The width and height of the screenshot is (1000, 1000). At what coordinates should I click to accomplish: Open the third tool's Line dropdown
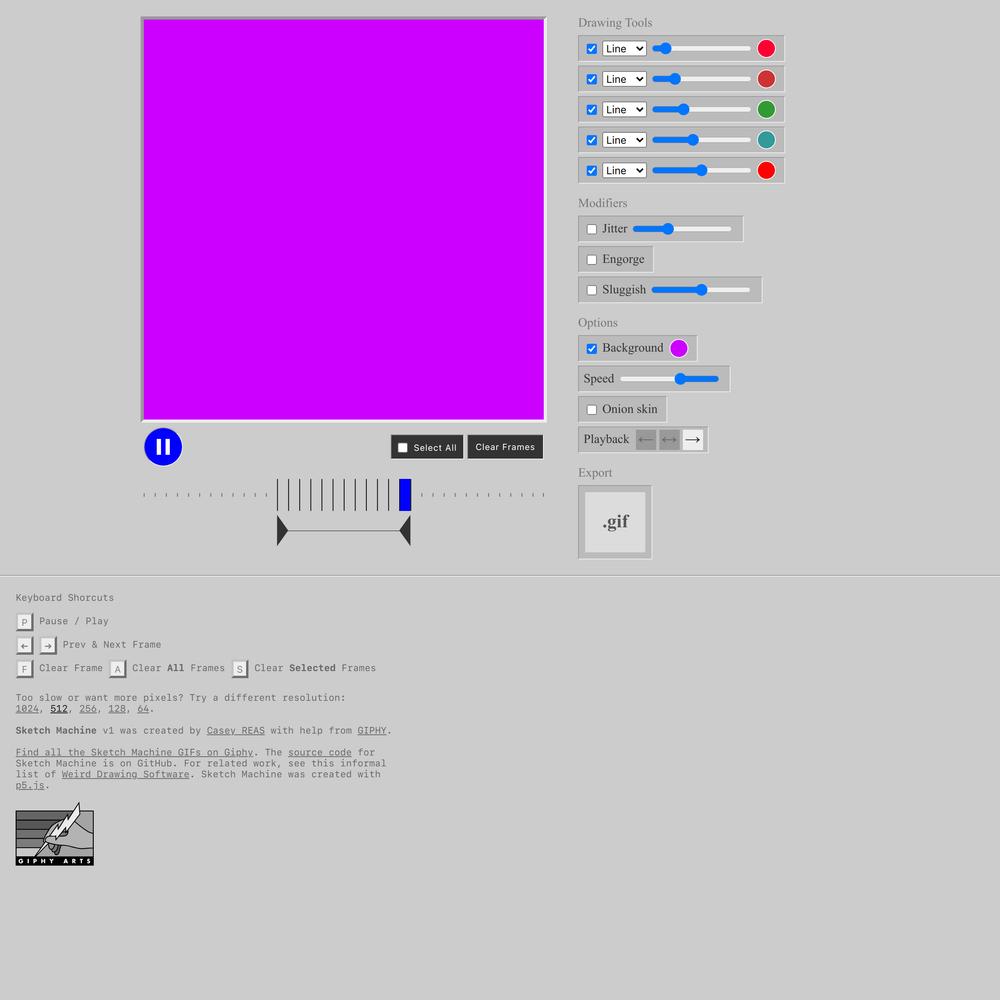pos(624,110)
